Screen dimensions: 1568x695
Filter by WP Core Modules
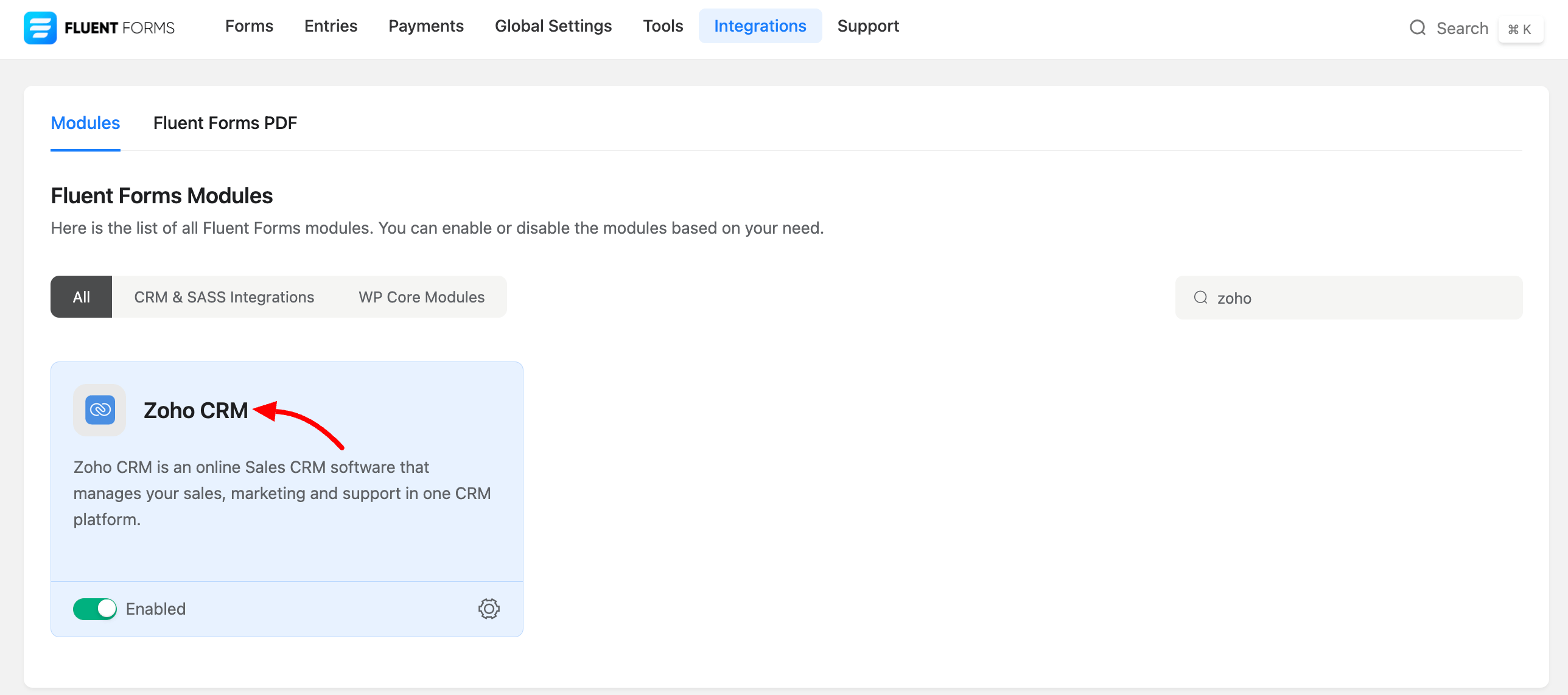(421, 297)
